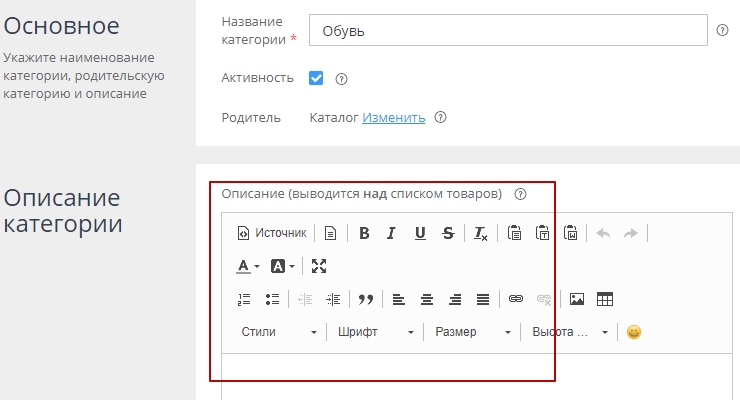
Task: Open the Размер size dropdown
Action: click(x=472, y=332)
